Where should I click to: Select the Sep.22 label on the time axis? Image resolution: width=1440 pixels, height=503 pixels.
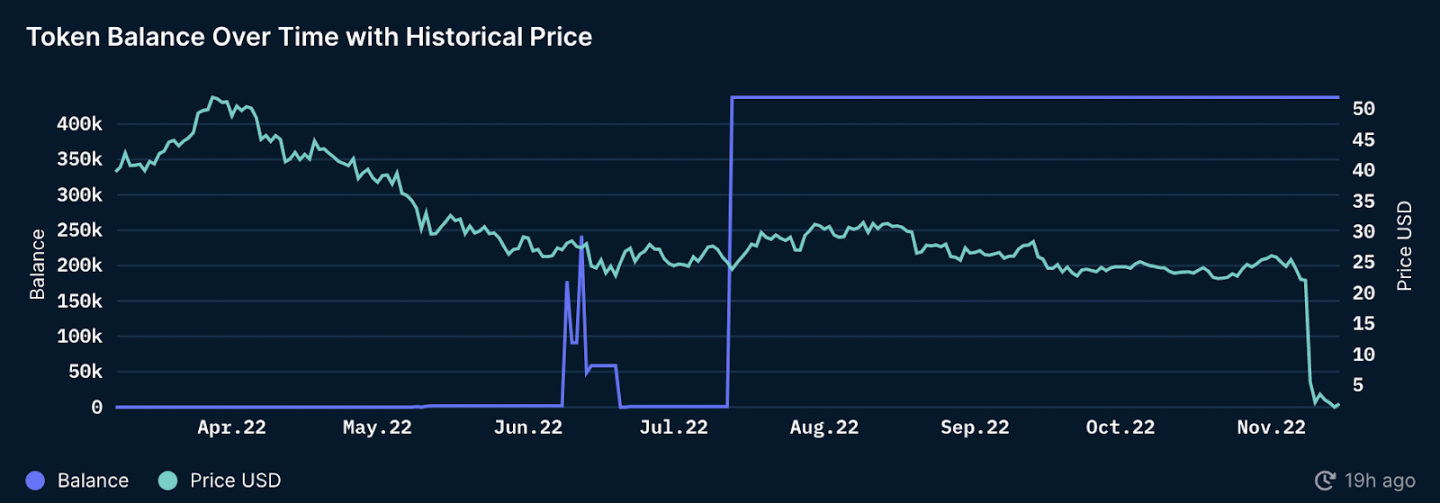point(974,428)
